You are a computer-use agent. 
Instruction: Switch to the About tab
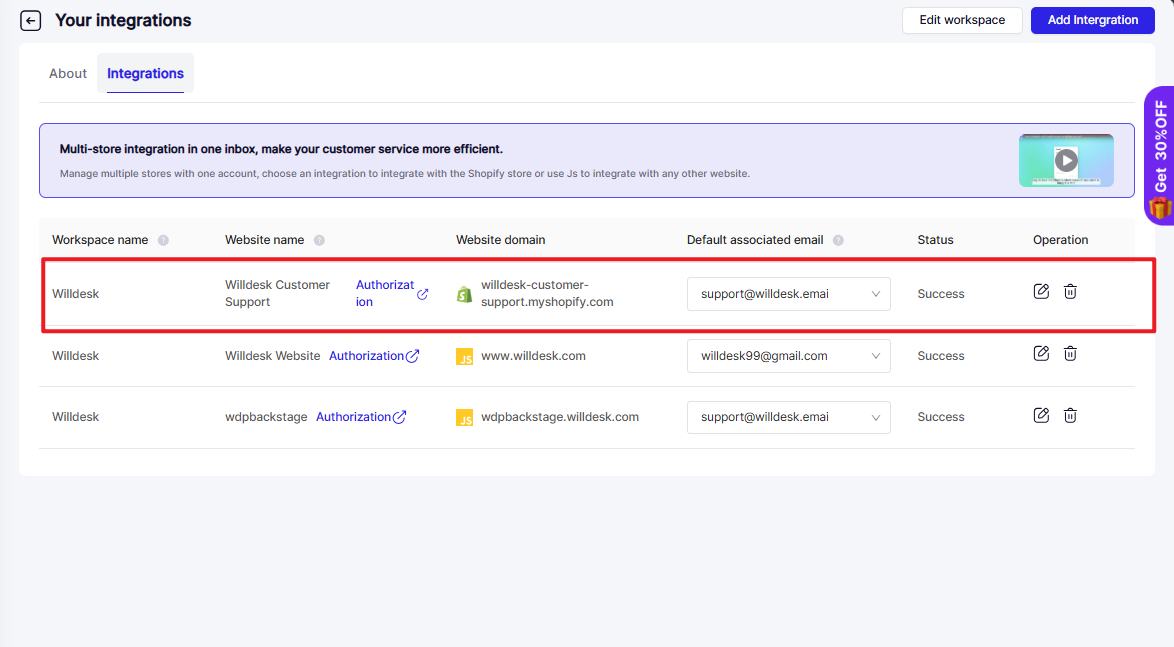pyautogui.click(x=68, y=73)
